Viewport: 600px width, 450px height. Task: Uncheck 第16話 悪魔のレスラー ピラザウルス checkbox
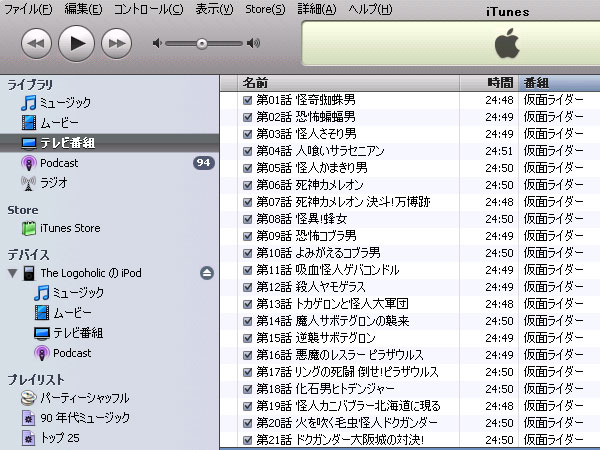248,355
